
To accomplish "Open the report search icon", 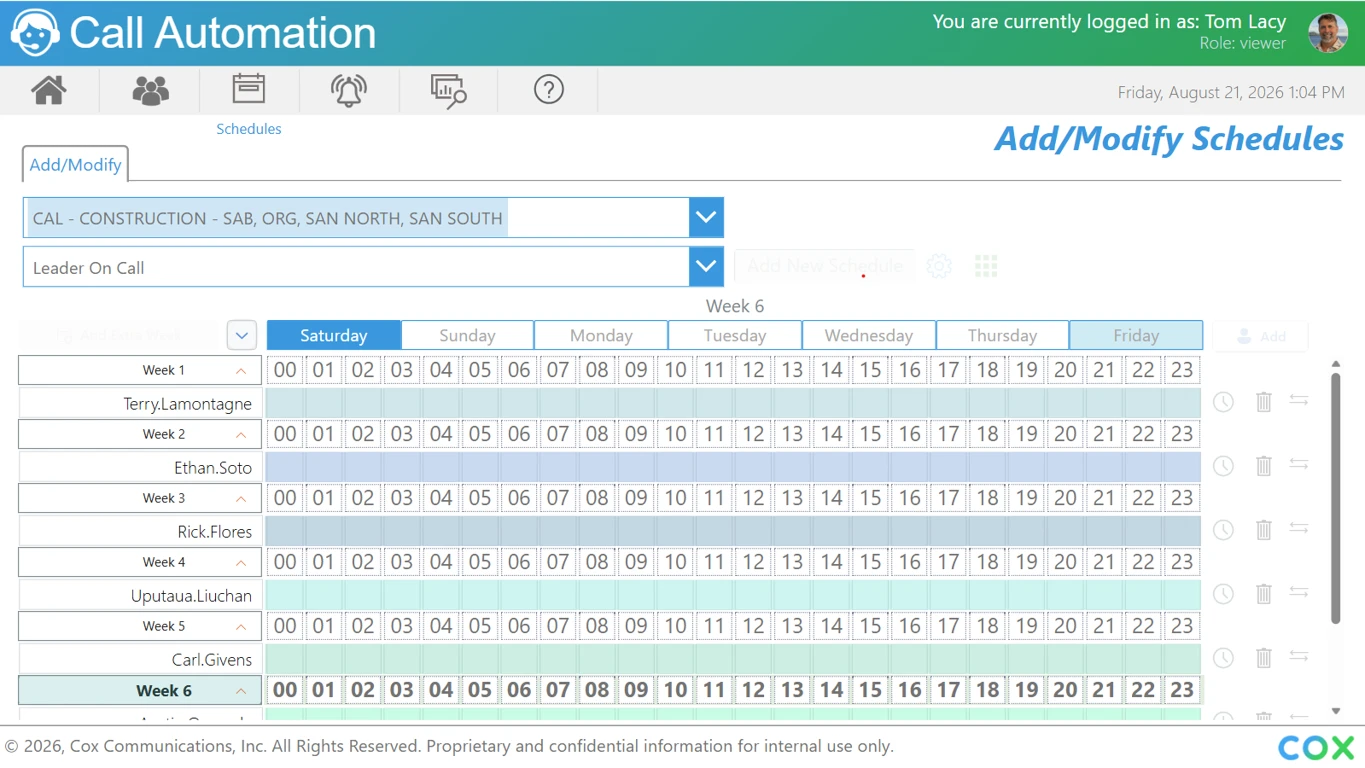I will tap(449, 90).
